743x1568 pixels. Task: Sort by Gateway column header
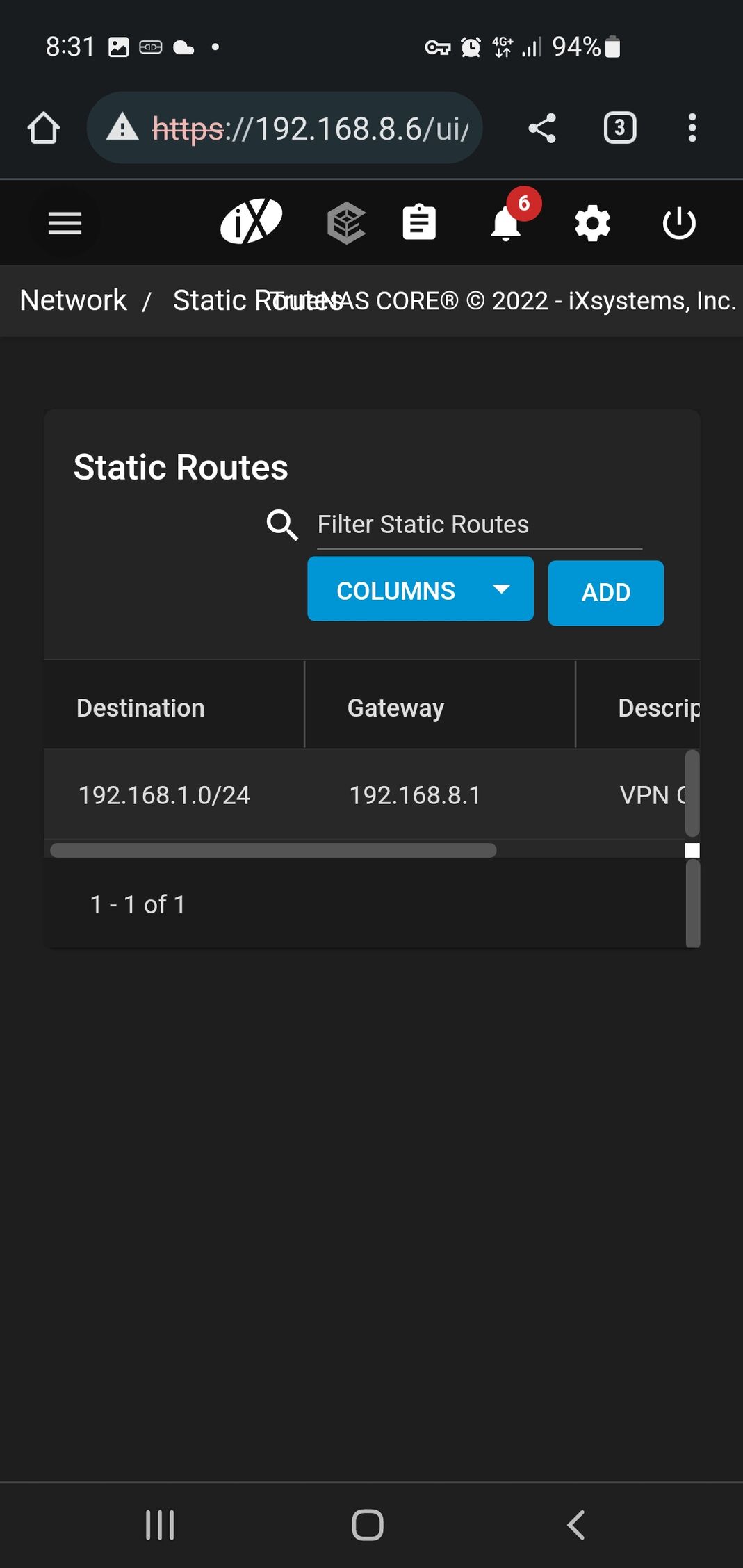tap(395, 708)
